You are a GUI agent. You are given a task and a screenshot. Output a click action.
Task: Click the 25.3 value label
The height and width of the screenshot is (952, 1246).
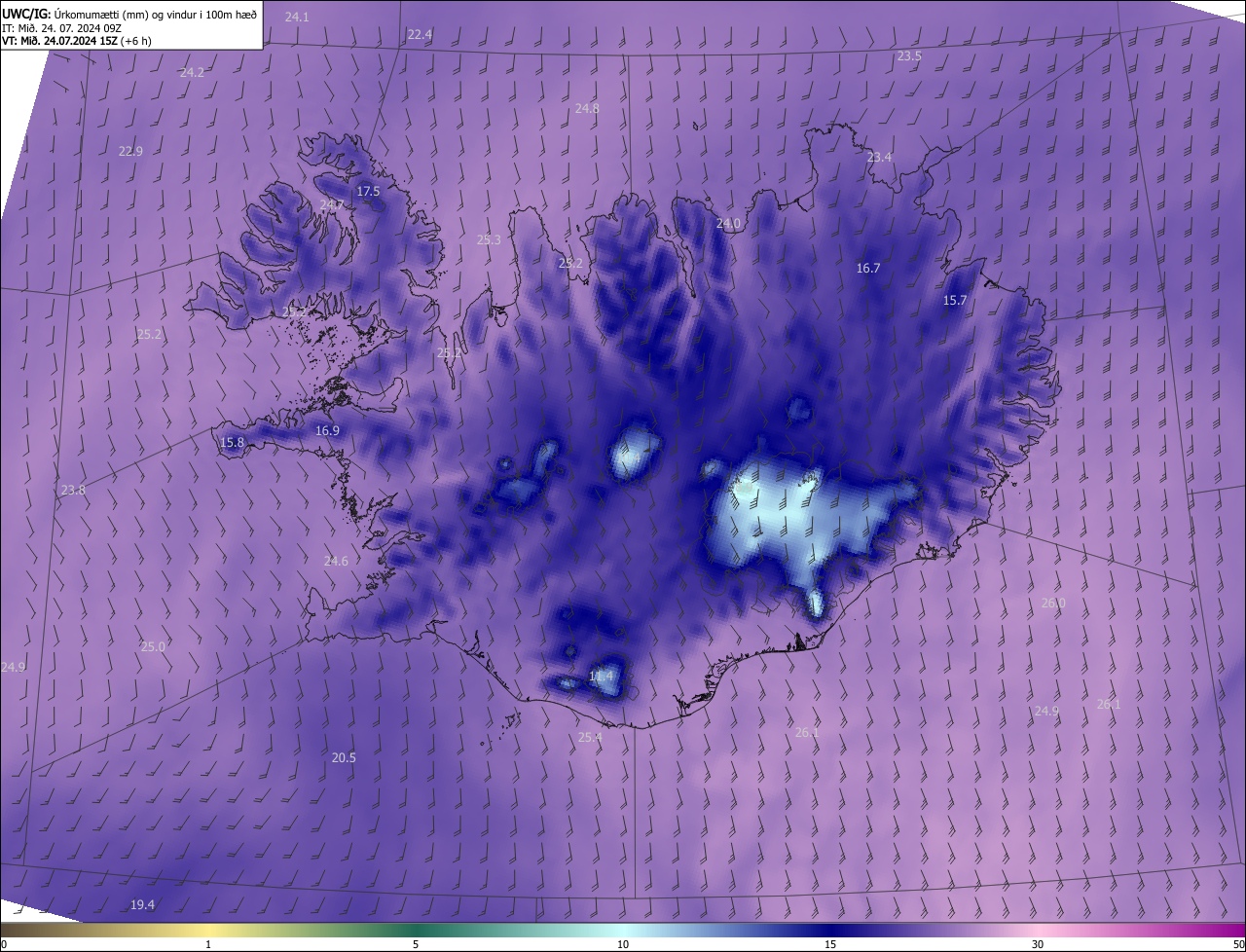click(x=489, y=239)
